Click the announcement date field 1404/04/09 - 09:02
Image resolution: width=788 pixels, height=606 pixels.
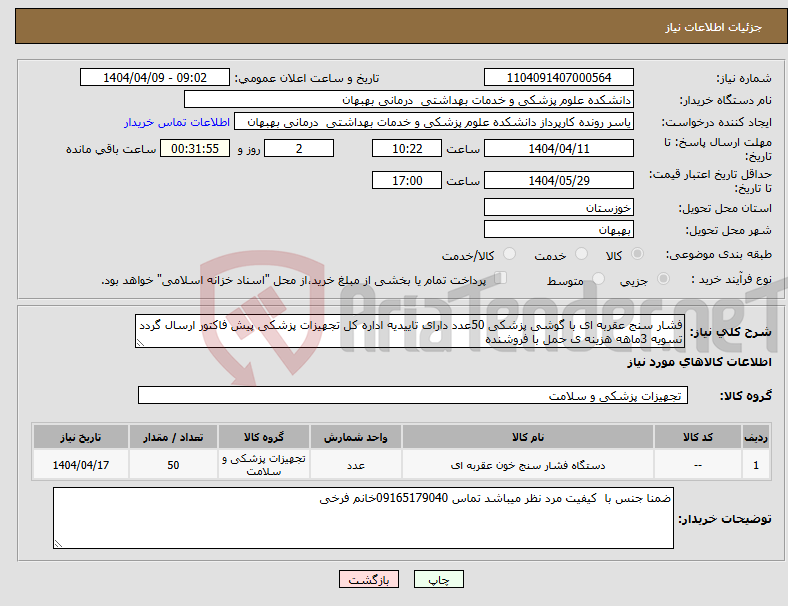pos(155,77)
